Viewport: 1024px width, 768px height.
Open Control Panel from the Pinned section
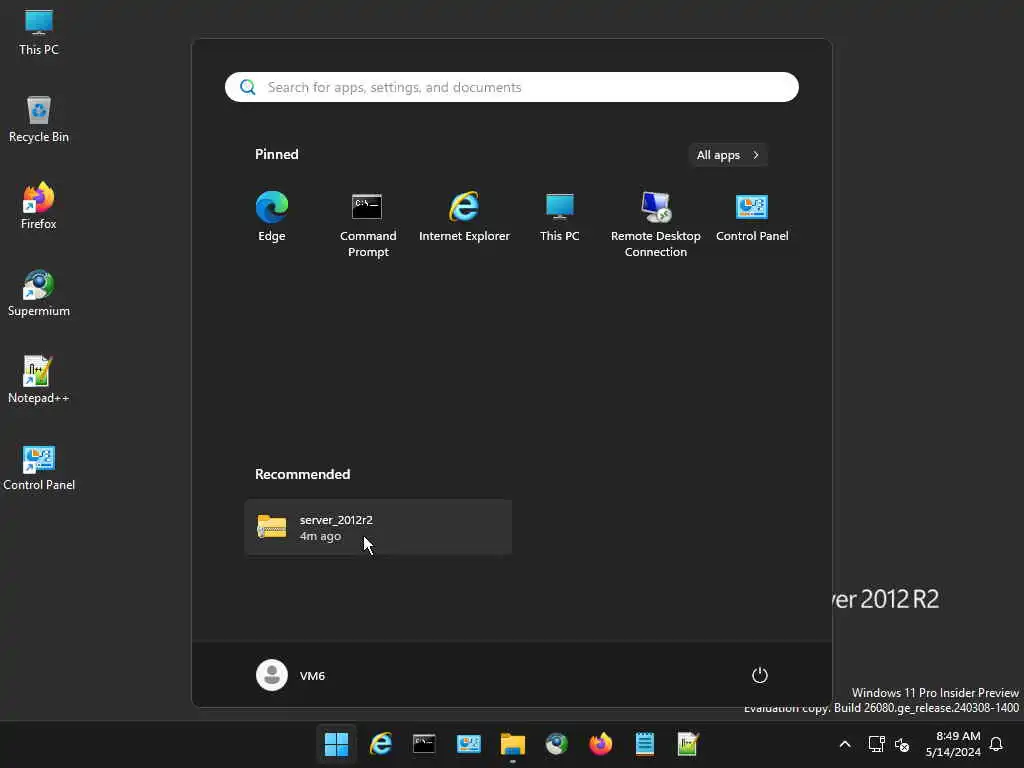click(x=752, y=217)
